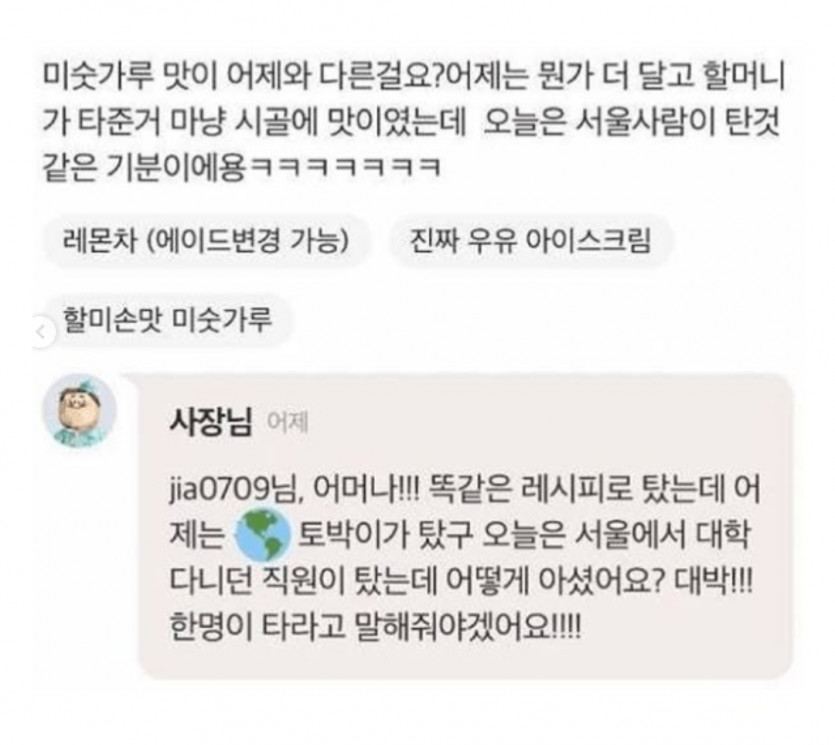Click the owner's cartoon avatar
Viewport: 835px width, 745px height.
click(x=79, y=411)
